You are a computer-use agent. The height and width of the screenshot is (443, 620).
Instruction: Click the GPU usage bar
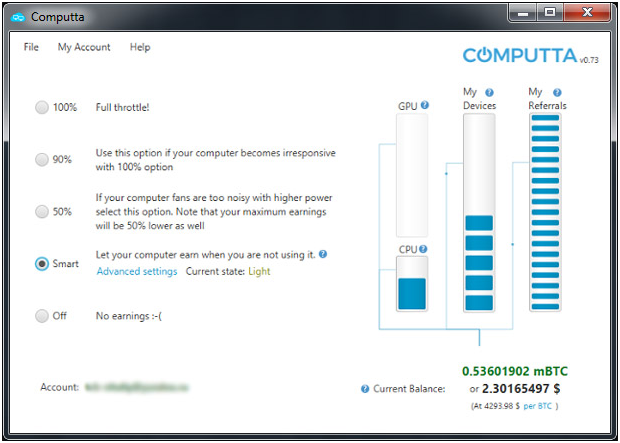(x=412, y=175)
